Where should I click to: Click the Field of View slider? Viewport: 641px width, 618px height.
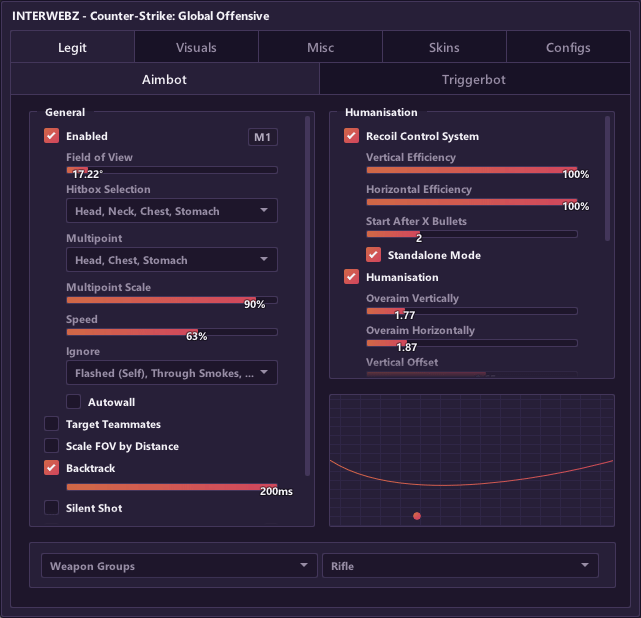(172, 170)
